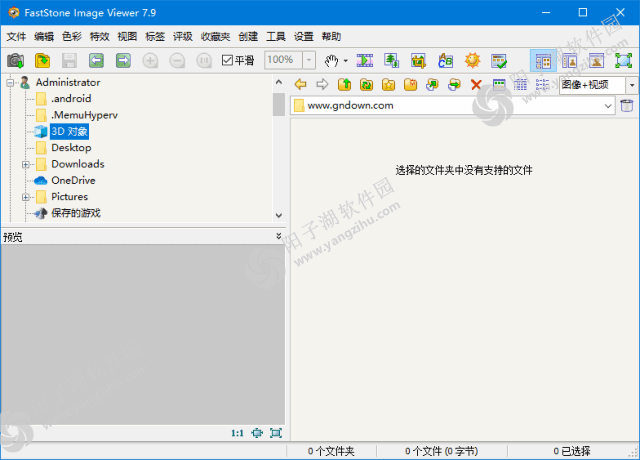
Task: Collapse the 预览 preview panel chevron
Action: coord(279,236)
